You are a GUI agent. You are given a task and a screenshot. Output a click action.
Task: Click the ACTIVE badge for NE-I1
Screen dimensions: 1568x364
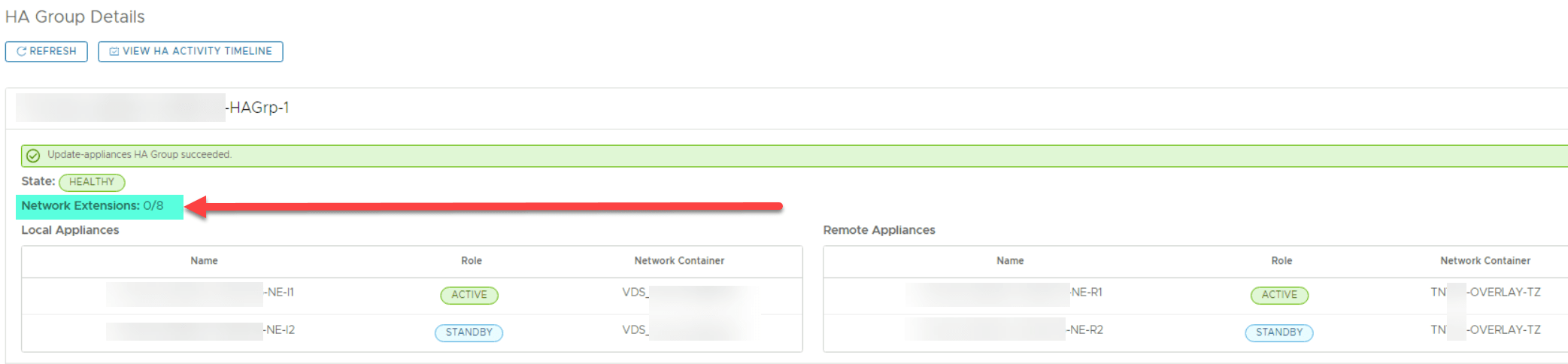[x=469, y=295]
